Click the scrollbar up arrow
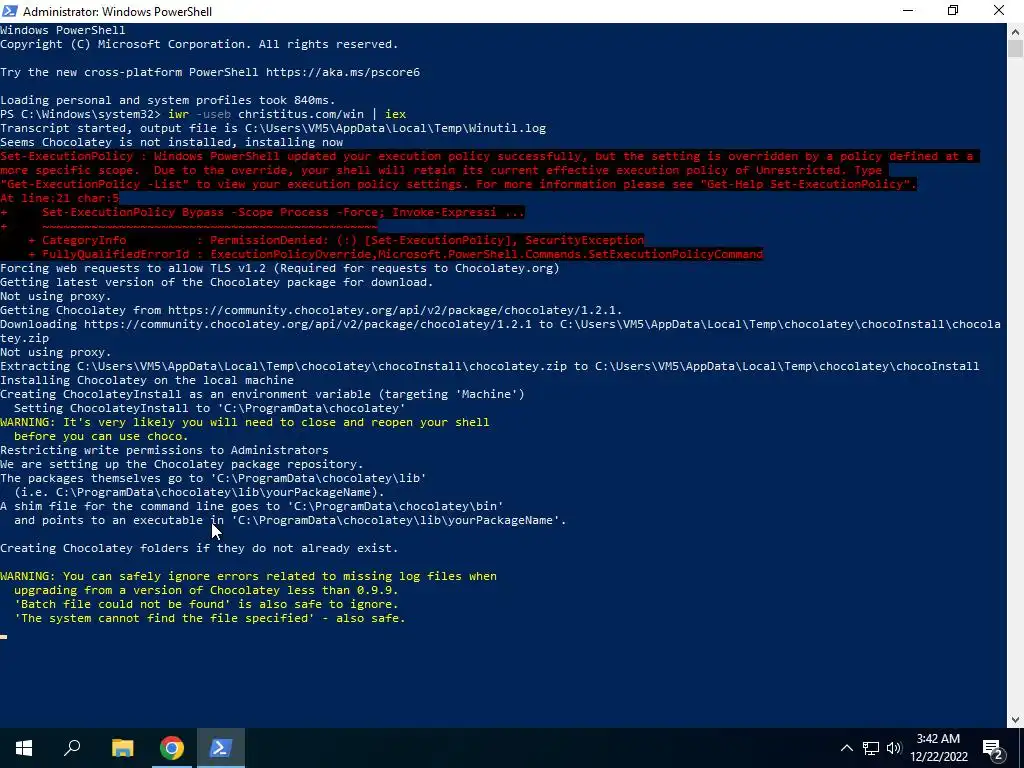 tap(1016, 31)
